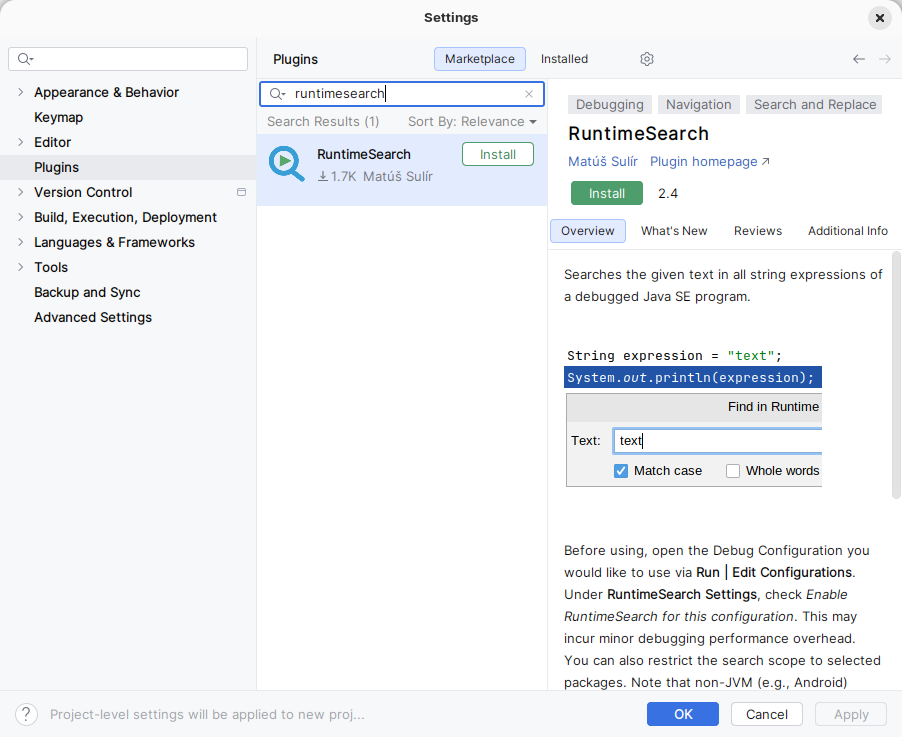Click the forward navigation arrow
The image size is (902, 737).
(x=885, y=59)
